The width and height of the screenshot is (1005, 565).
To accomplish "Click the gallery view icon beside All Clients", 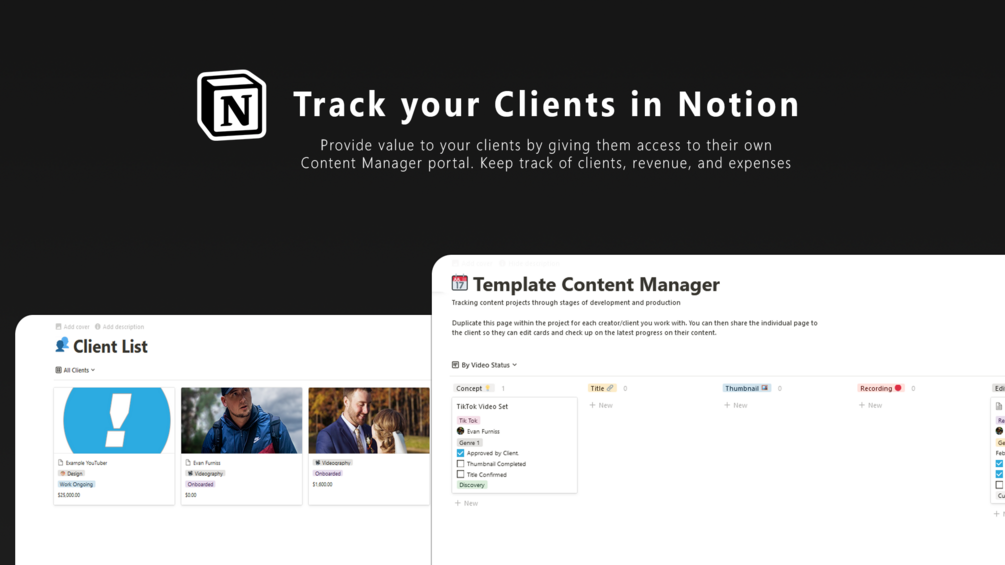I will [58, 370].
